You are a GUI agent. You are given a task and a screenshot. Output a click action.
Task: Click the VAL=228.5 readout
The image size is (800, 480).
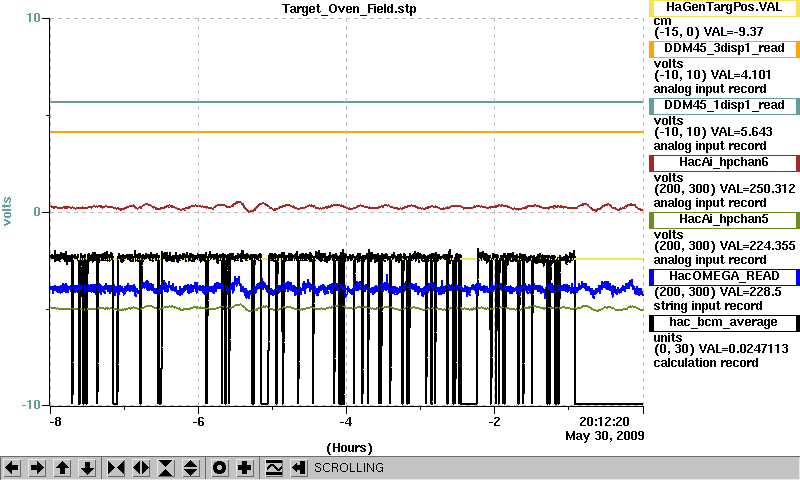[750, 292]
